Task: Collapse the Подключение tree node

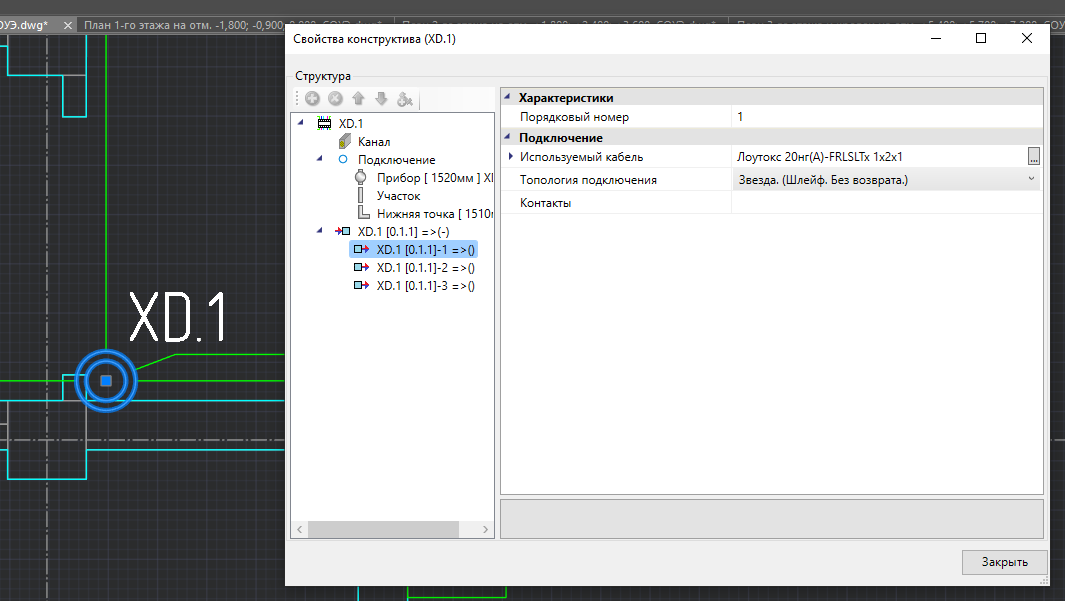Action: pyautogui.click(x=320, y=159)
